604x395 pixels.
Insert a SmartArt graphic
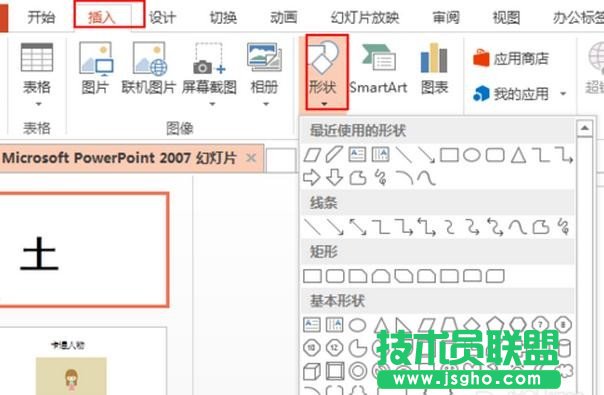tap(378, 69)
